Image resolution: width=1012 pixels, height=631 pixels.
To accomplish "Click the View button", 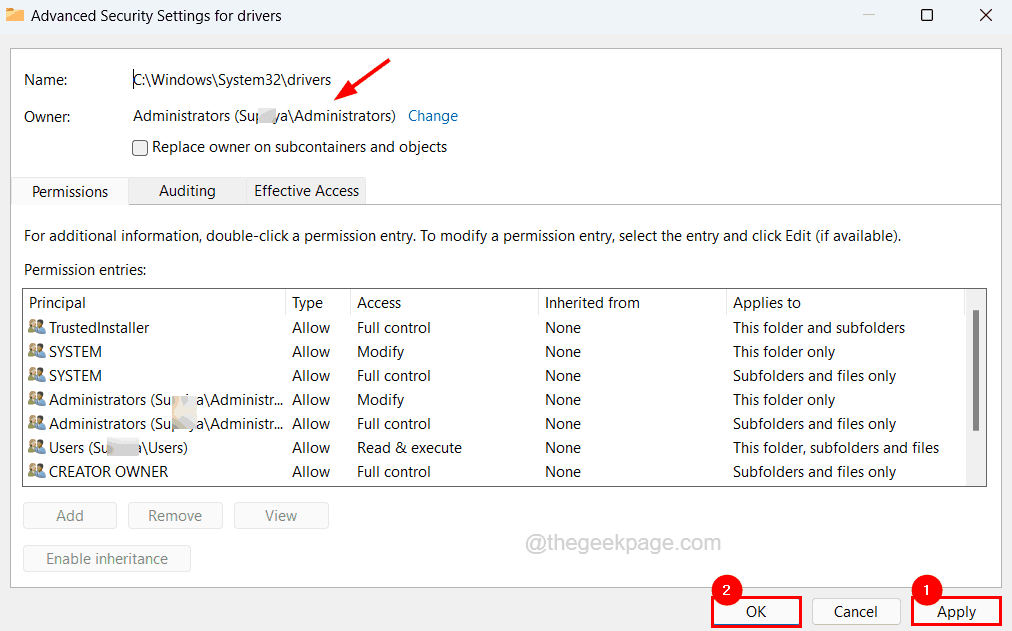I will click(280, 515).
